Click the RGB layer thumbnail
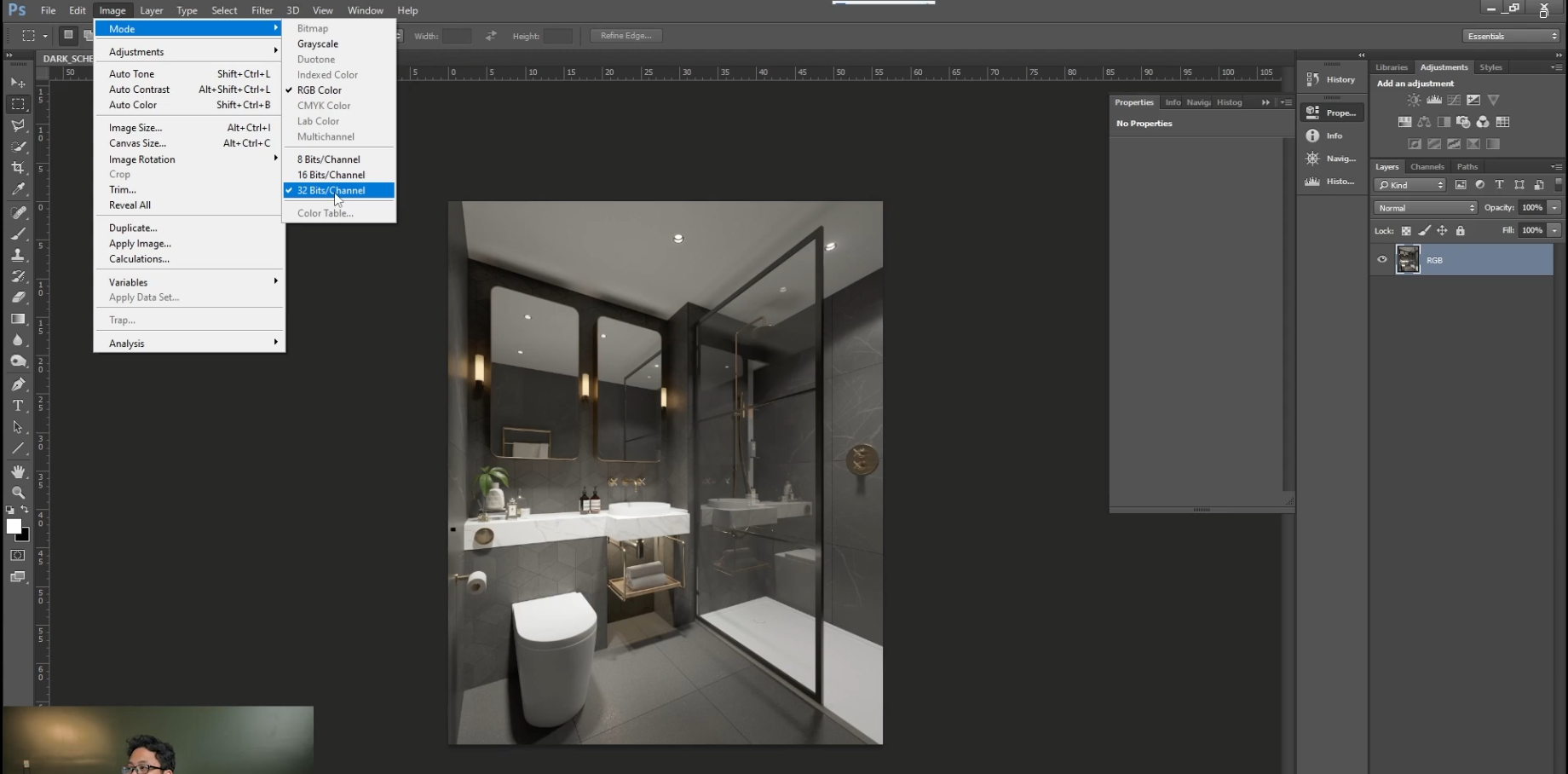The height and width of the screenshot is (774, 1568). pos(1408,259)
